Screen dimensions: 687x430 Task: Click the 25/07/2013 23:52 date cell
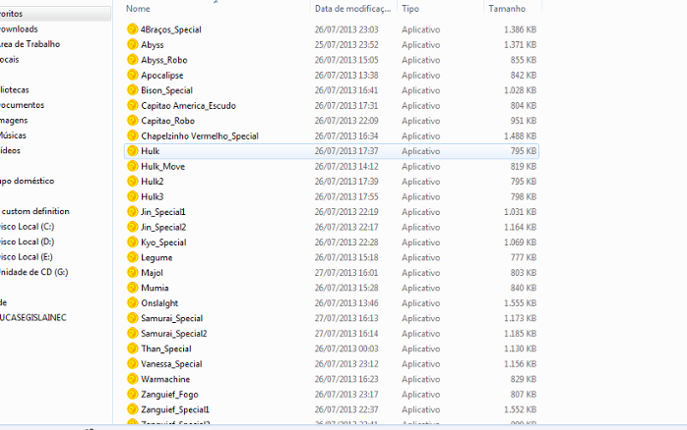346,45
